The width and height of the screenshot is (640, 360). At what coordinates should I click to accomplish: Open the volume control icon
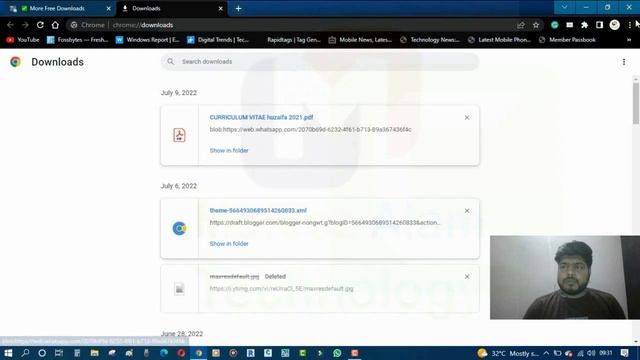(x=591, y=353)
